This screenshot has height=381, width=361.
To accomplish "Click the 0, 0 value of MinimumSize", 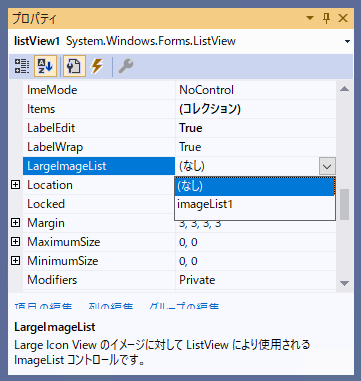I will 188,261.
